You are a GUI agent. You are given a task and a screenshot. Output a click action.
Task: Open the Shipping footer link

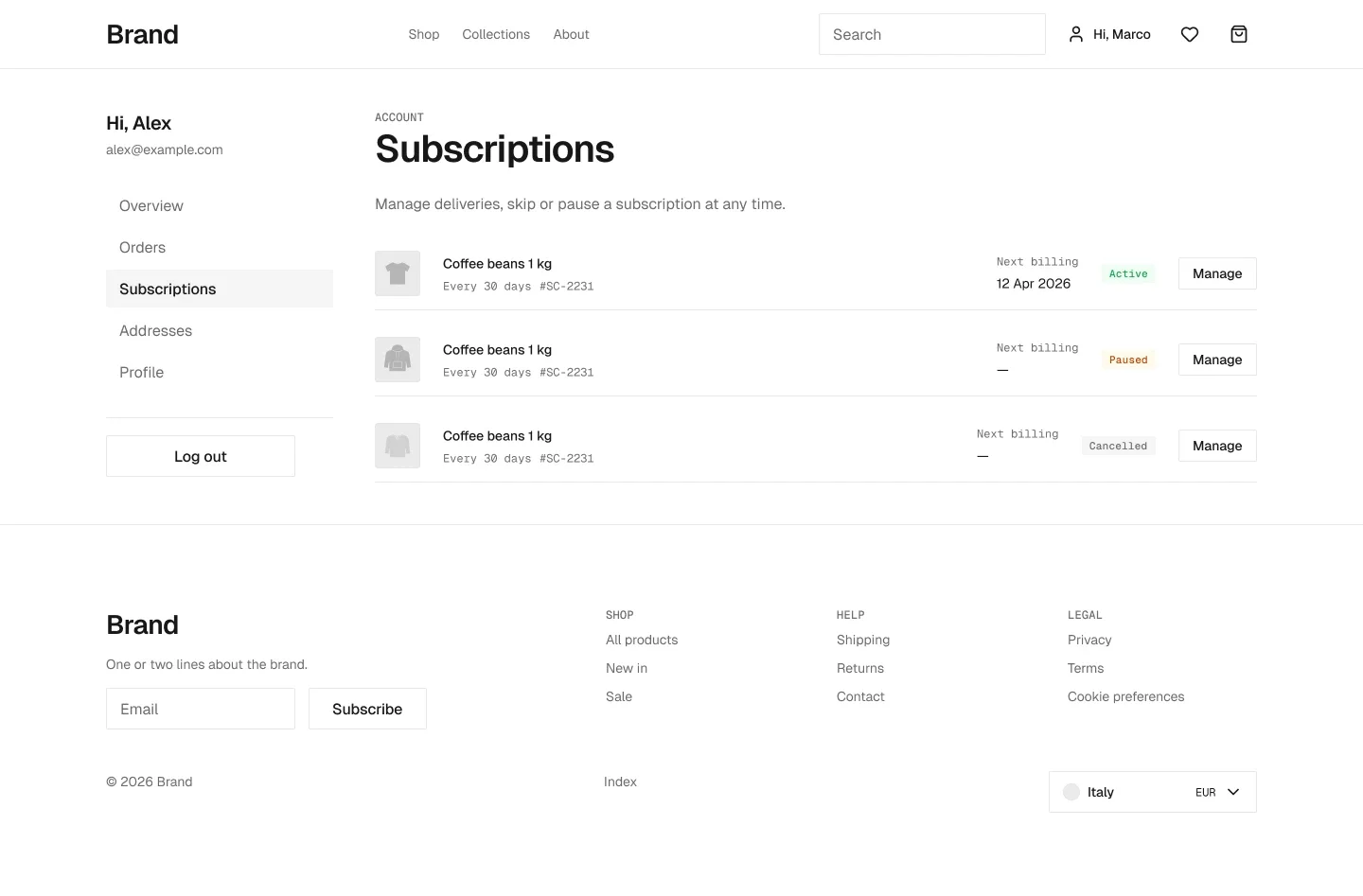pos(863,640)
